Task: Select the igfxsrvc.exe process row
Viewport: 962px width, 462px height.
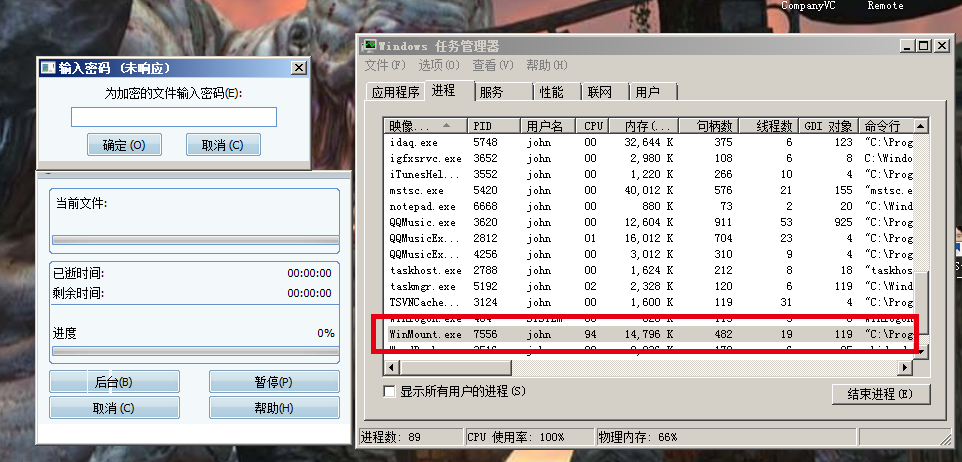Action: (x=649, y=158)
